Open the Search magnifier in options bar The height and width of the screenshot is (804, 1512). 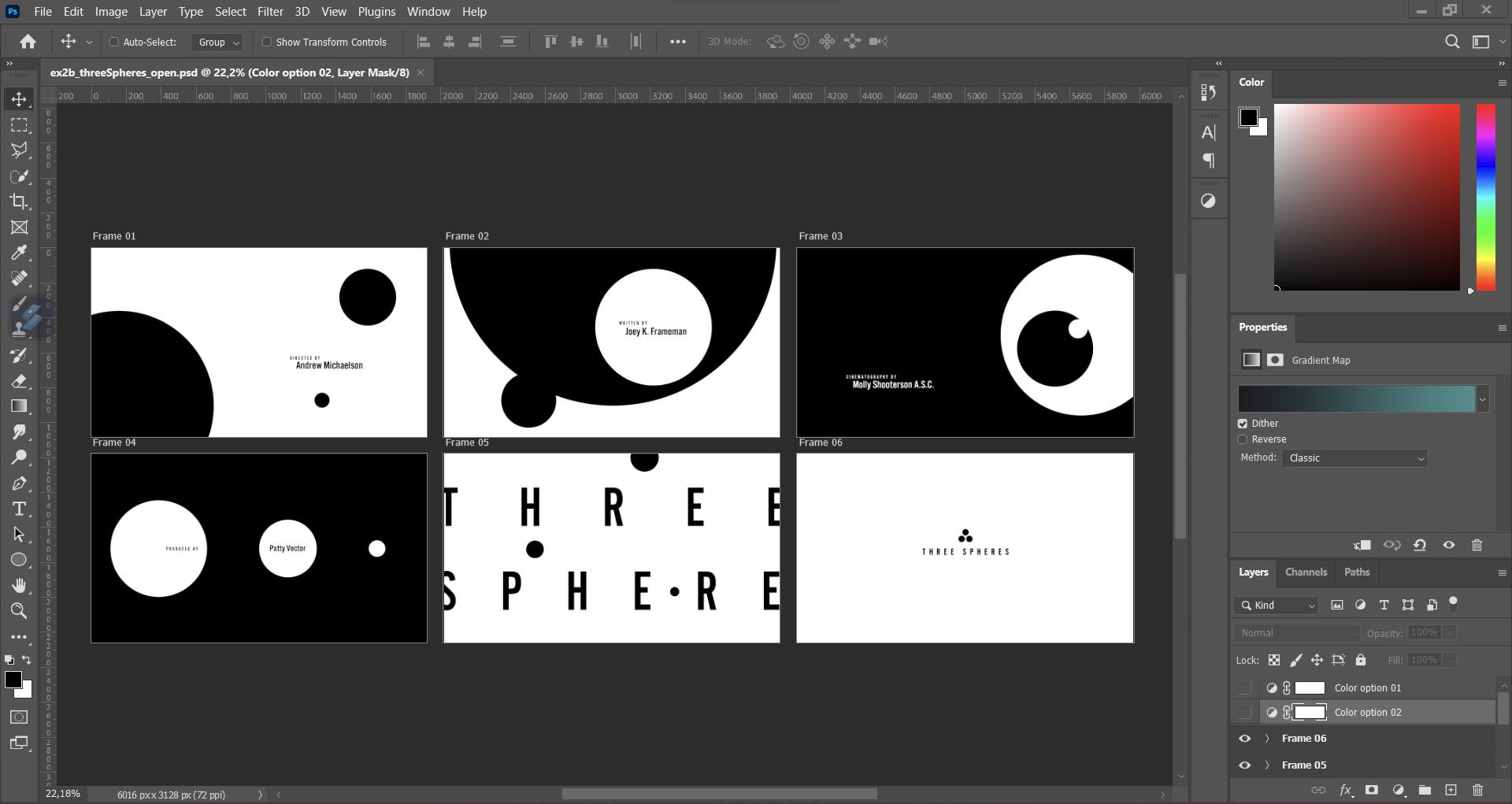pyautogui.click(x=1452, y=42)
